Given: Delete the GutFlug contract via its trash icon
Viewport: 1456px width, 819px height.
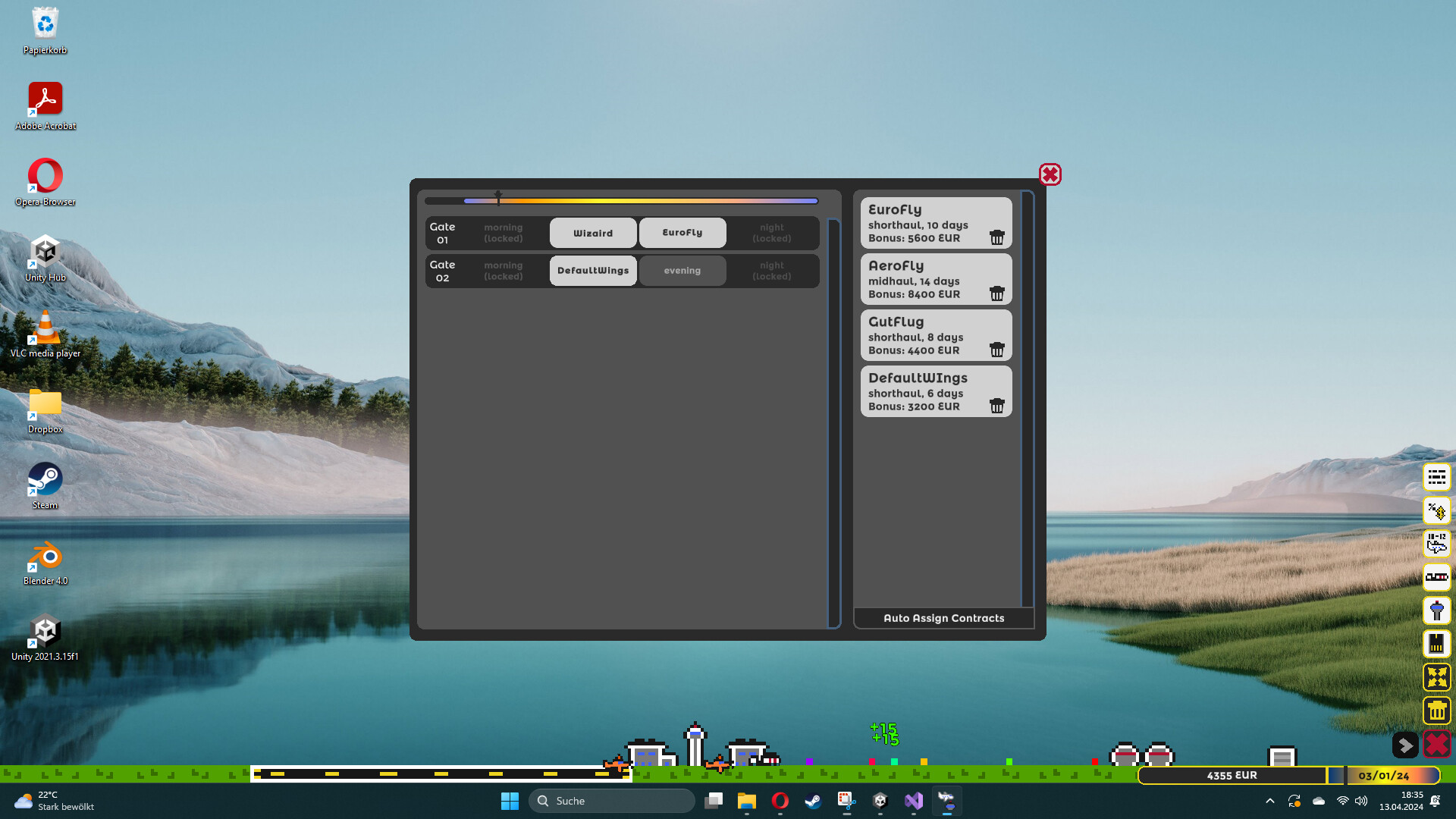Looking at the screenshot, I should (x=997, y=350).
